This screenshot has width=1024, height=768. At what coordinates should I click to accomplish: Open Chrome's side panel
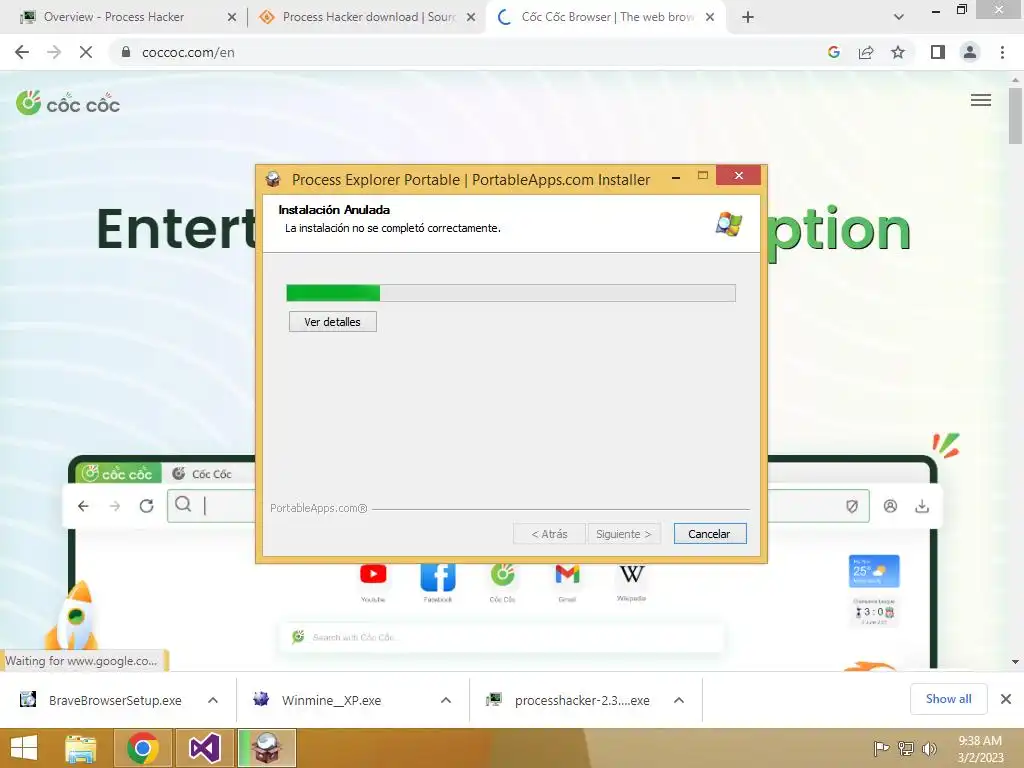[938, 52]
